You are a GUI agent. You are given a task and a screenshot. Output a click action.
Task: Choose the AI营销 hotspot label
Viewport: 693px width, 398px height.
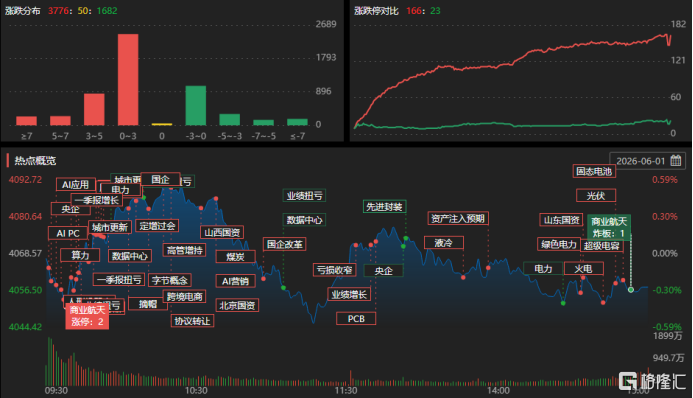point(236,281)
